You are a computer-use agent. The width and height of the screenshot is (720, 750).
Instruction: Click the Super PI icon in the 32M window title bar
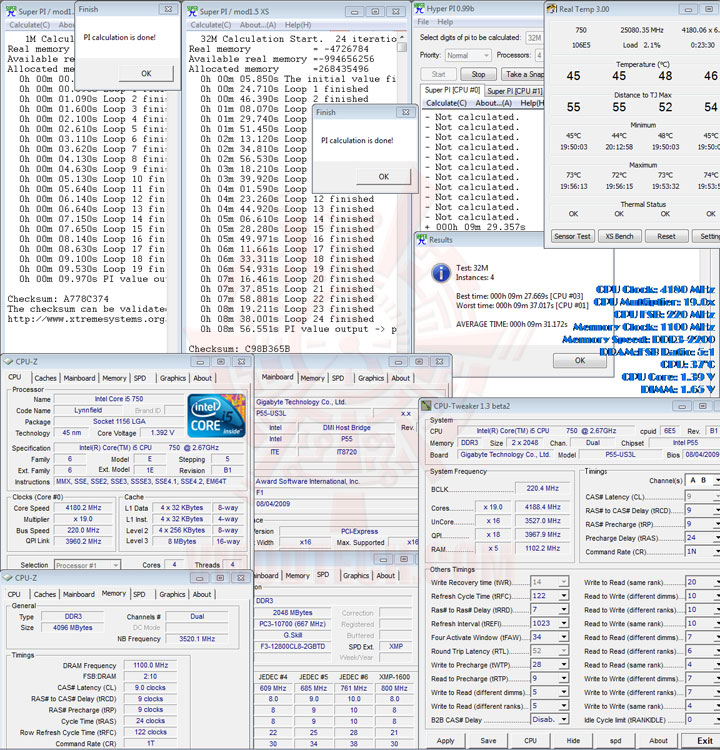click(x=192, y=11)
